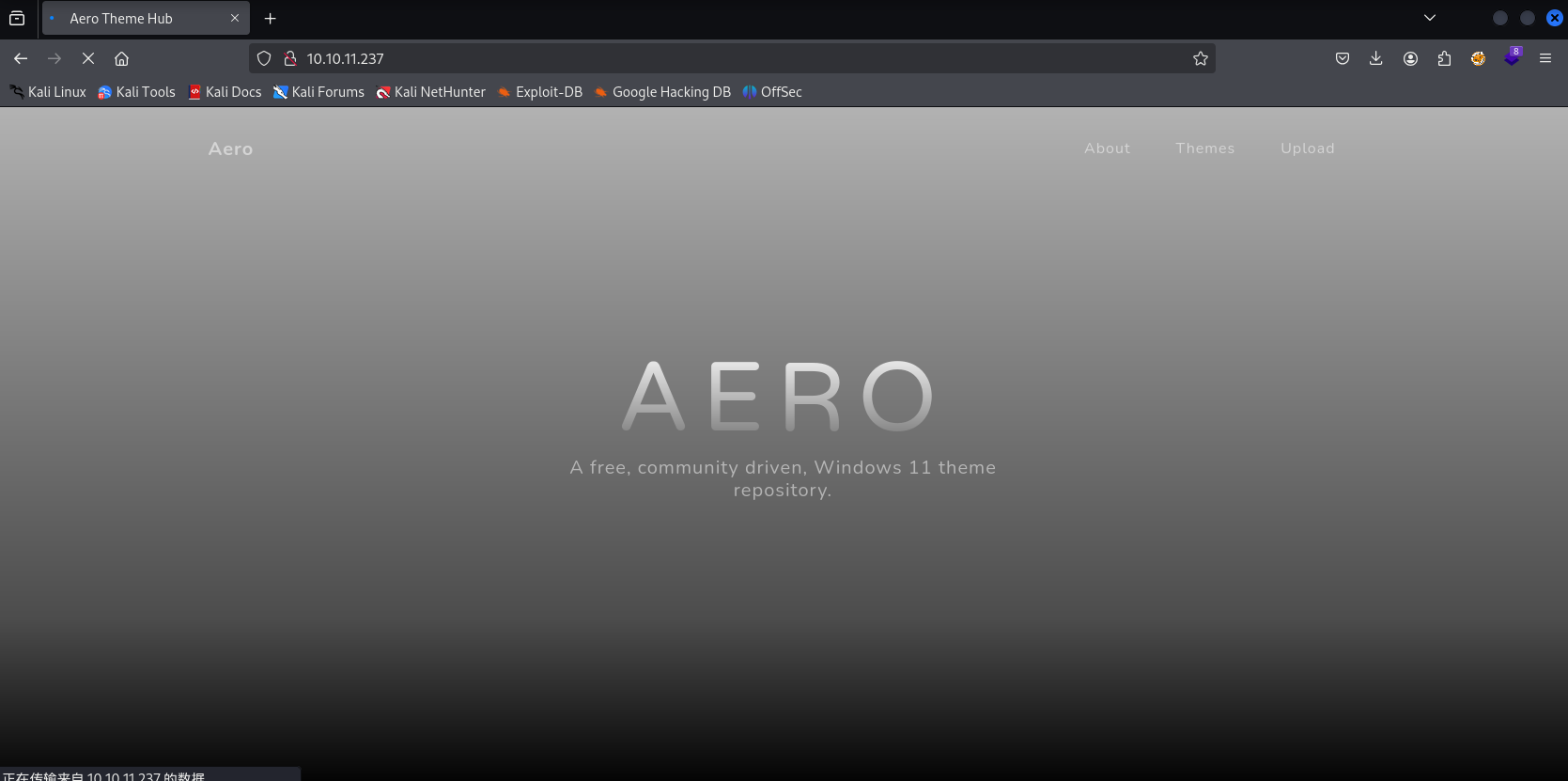Bookmark this page with the star icon
This screenshot has width=1568, height=781.
(x=1200, y=58)
